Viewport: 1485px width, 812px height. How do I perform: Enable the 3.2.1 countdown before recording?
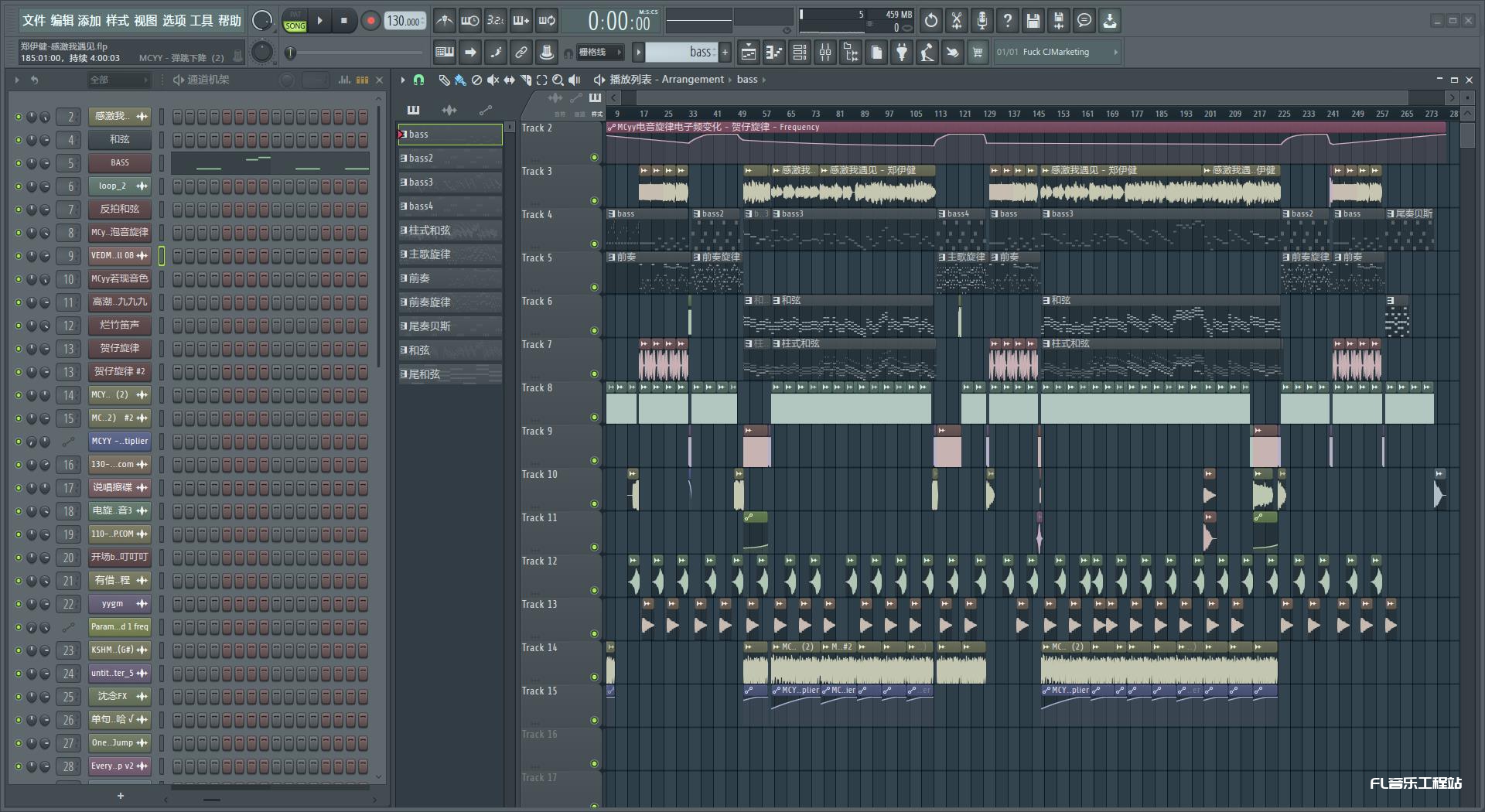coord(495,21)
